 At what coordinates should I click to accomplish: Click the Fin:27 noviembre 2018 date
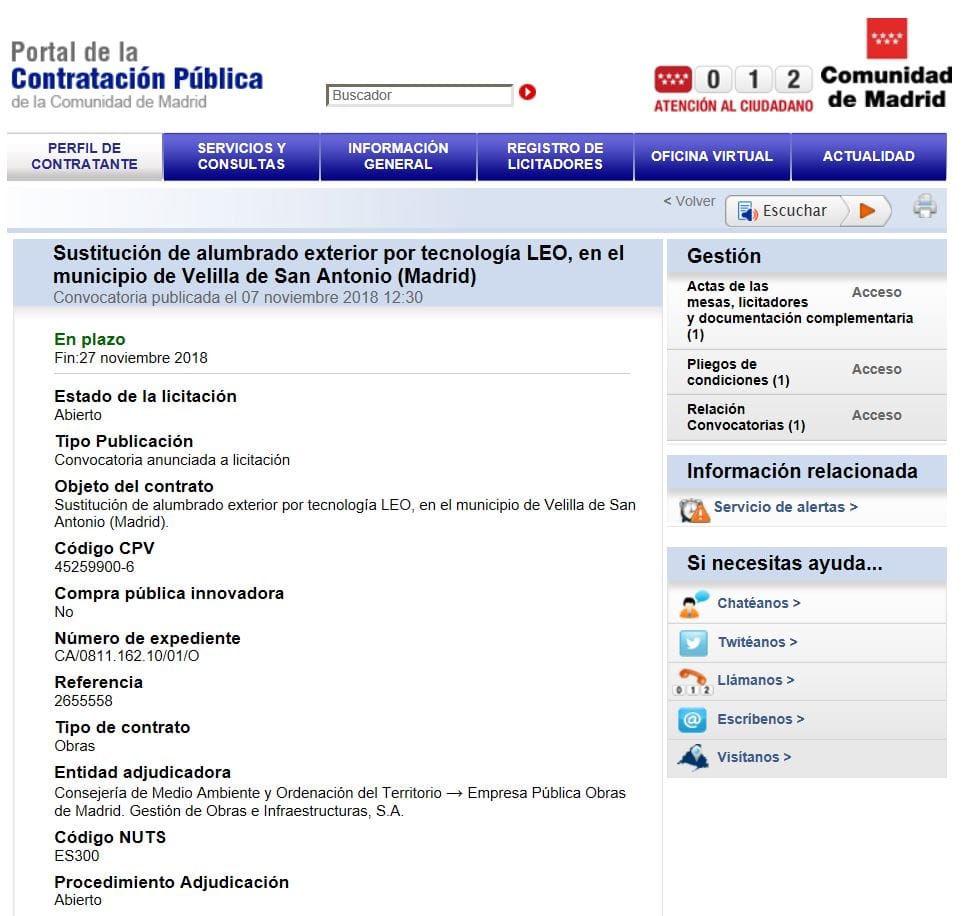click(x=131, y=358)
